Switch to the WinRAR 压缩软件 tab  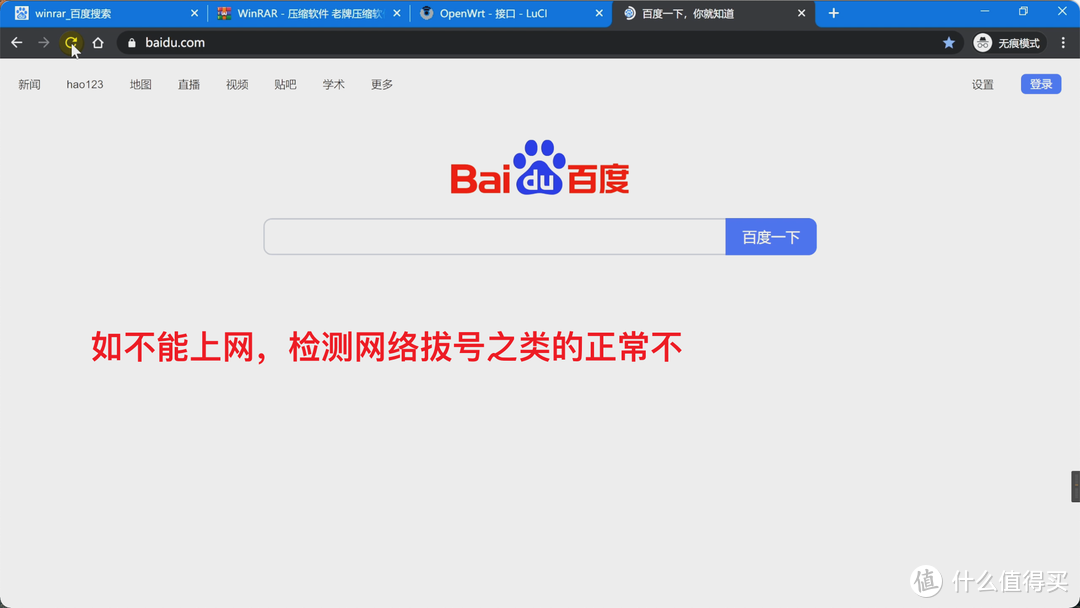pos(309,13)
